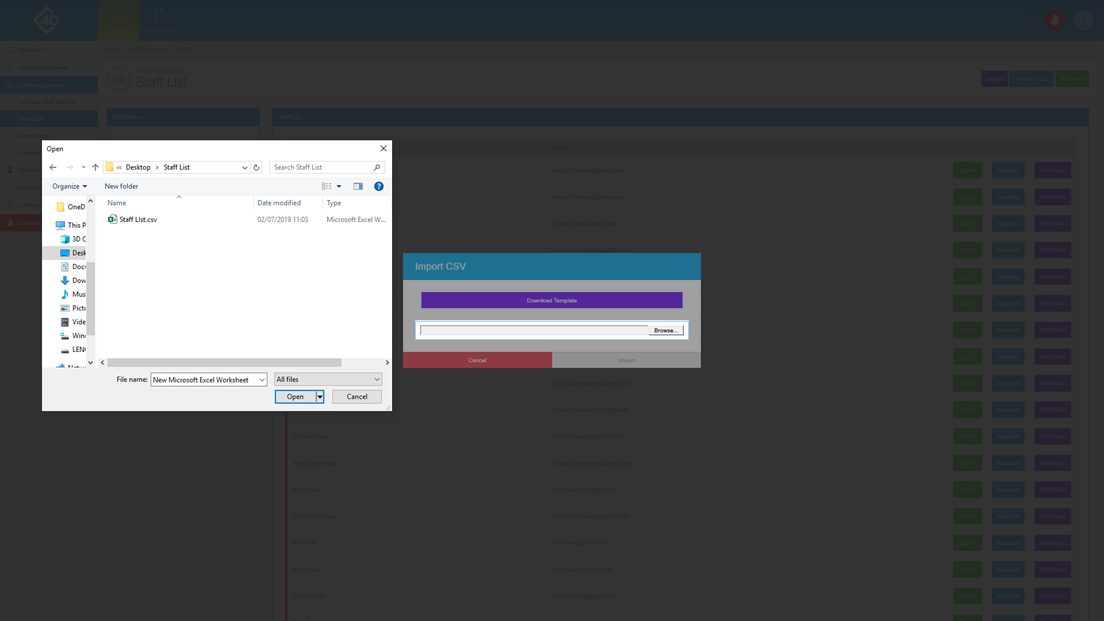Close the Open dialog window
1104x621 pixels.
pos(383,149)
